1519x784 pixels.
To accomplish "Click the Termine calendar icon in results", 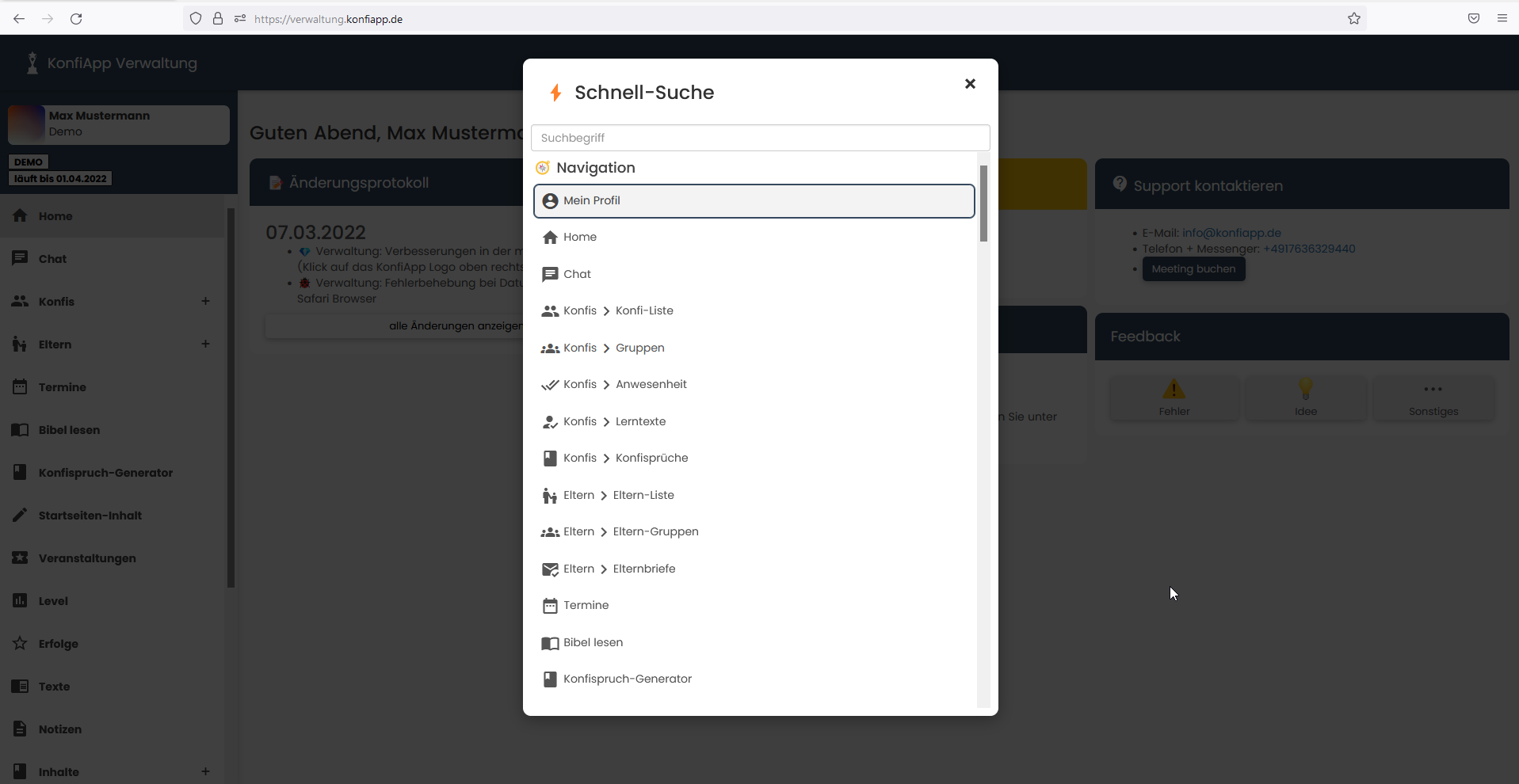I will click(550, 606).
